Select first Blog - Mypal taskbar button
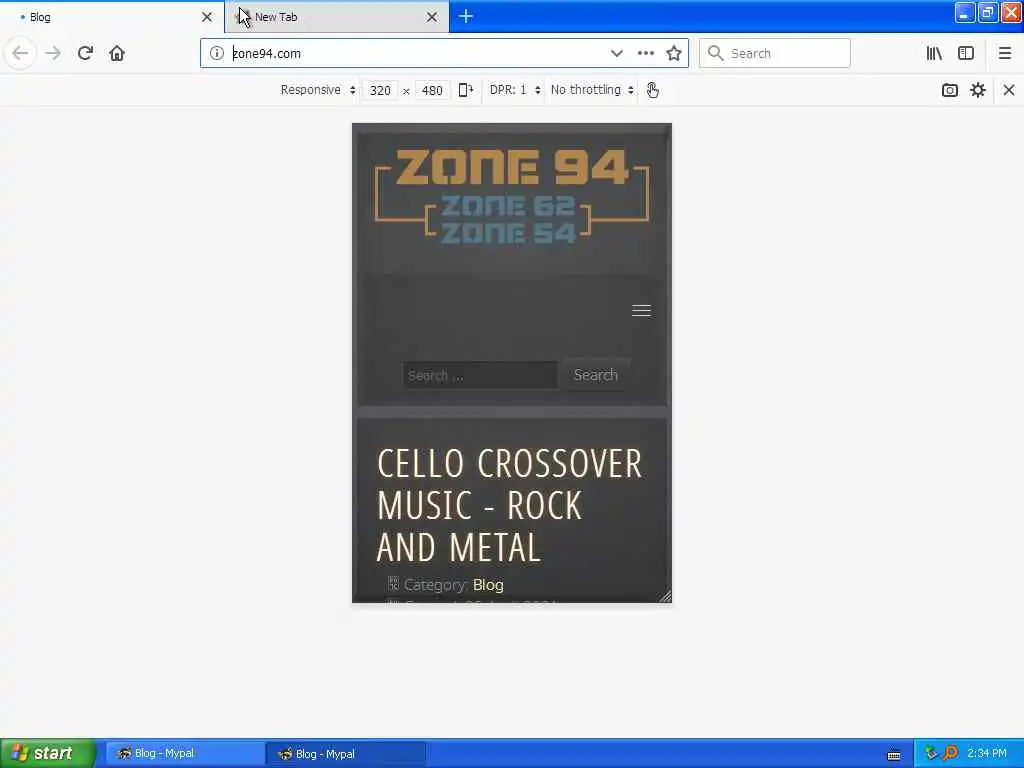The height and width of the screenshot is (768, 1024). click(x=185, y=754)
